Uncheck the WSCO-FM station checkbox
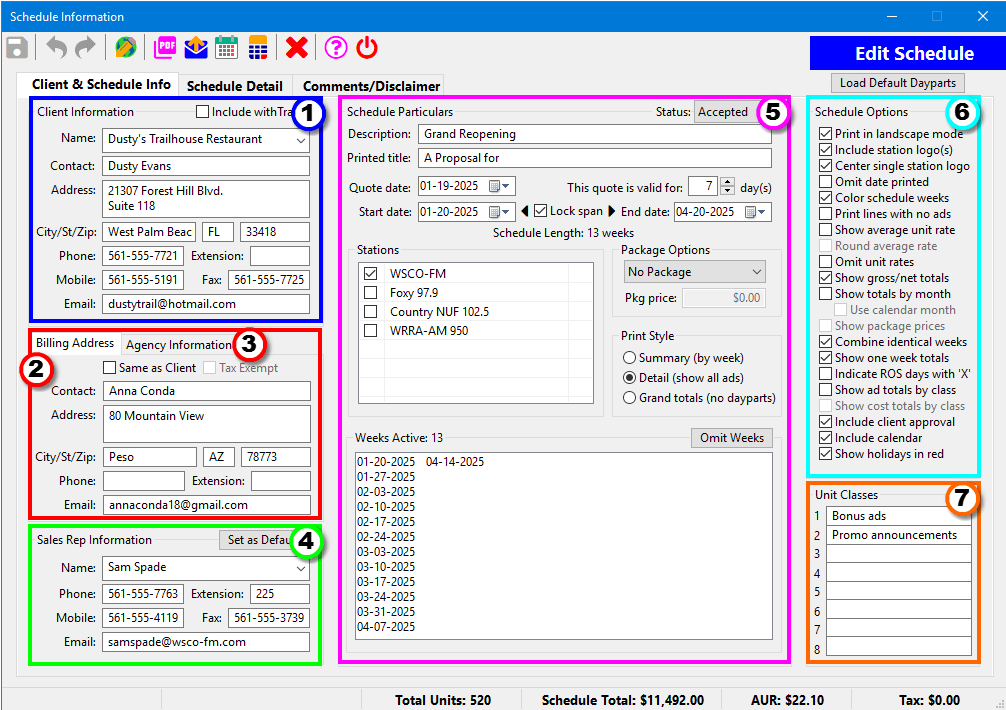The image size is (1006, 710). click(370, 273)
